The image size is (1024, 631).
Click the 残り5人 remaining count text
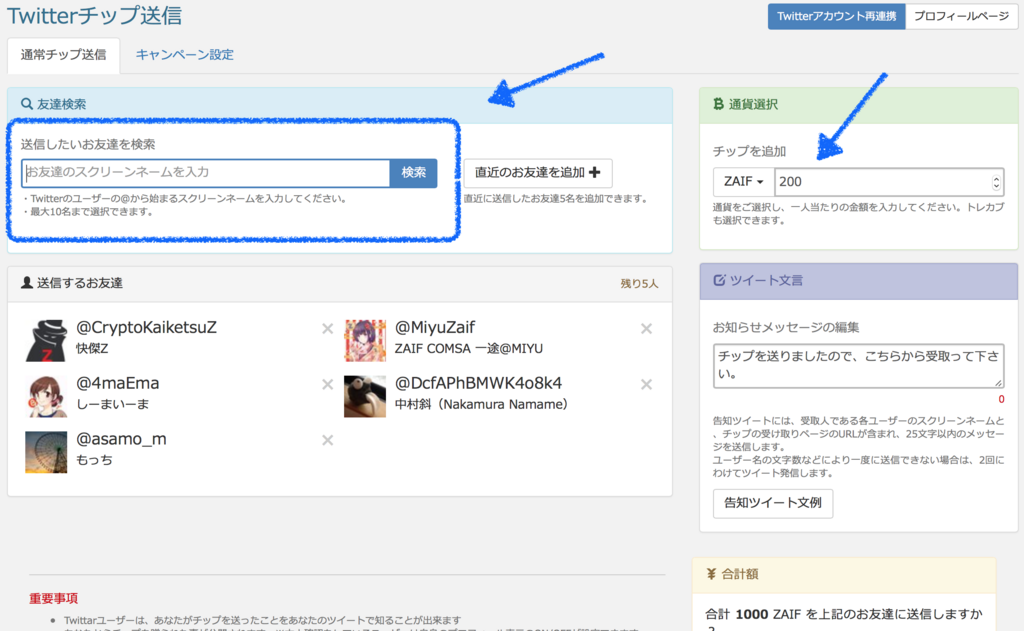[639, 283]
